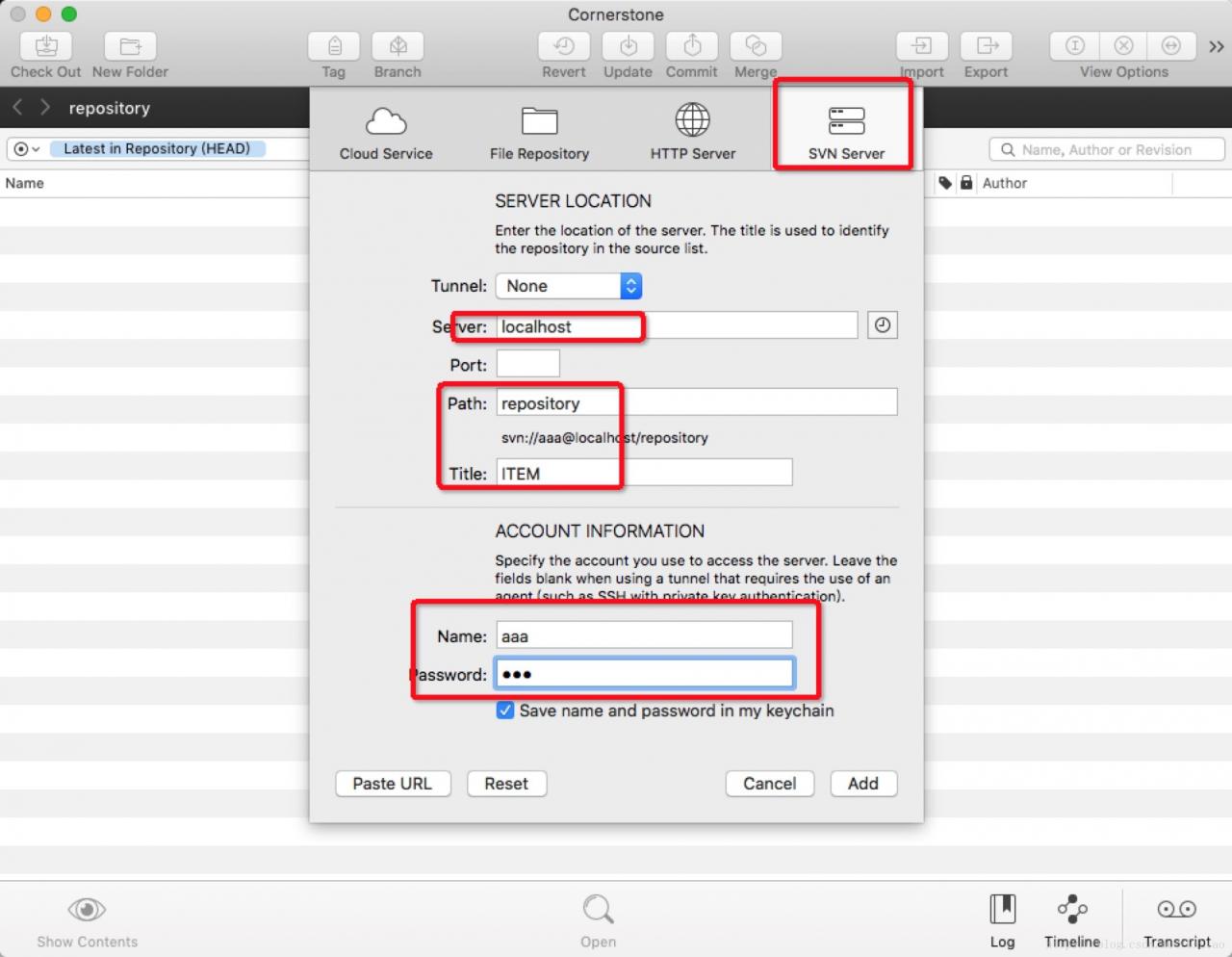Click the Commit toolbar icon

pos(692,45)
